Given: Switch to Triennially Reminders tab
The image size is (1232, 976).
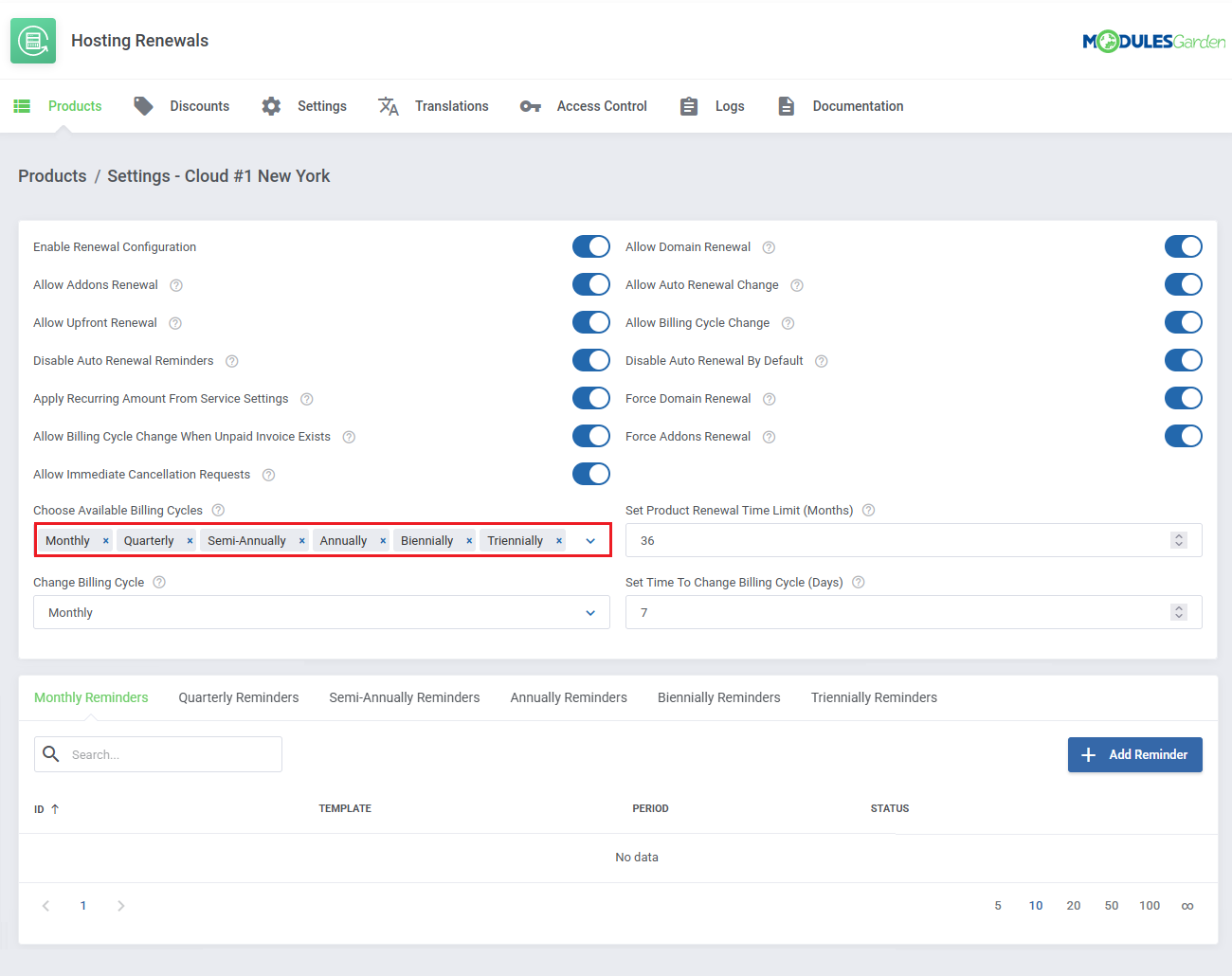Looking at the screenshot, I should [x=874, y=697].
